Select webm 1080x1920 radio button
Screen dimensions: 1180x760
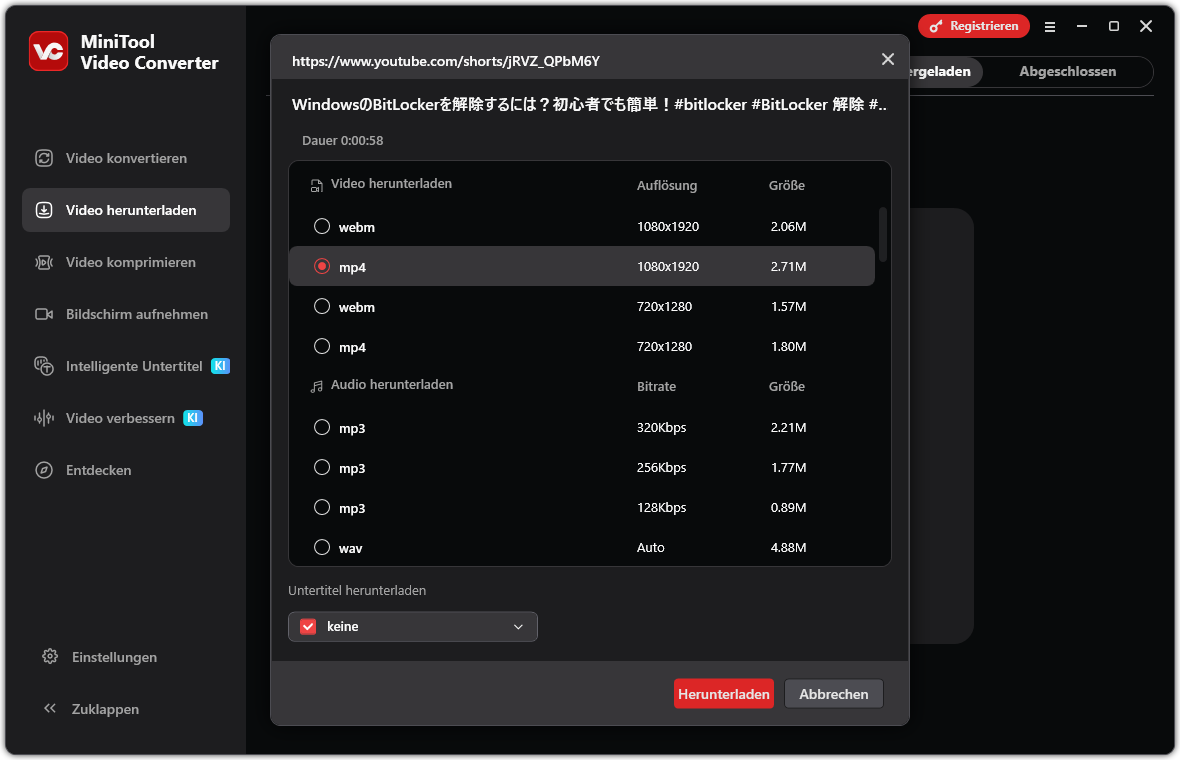321,226
